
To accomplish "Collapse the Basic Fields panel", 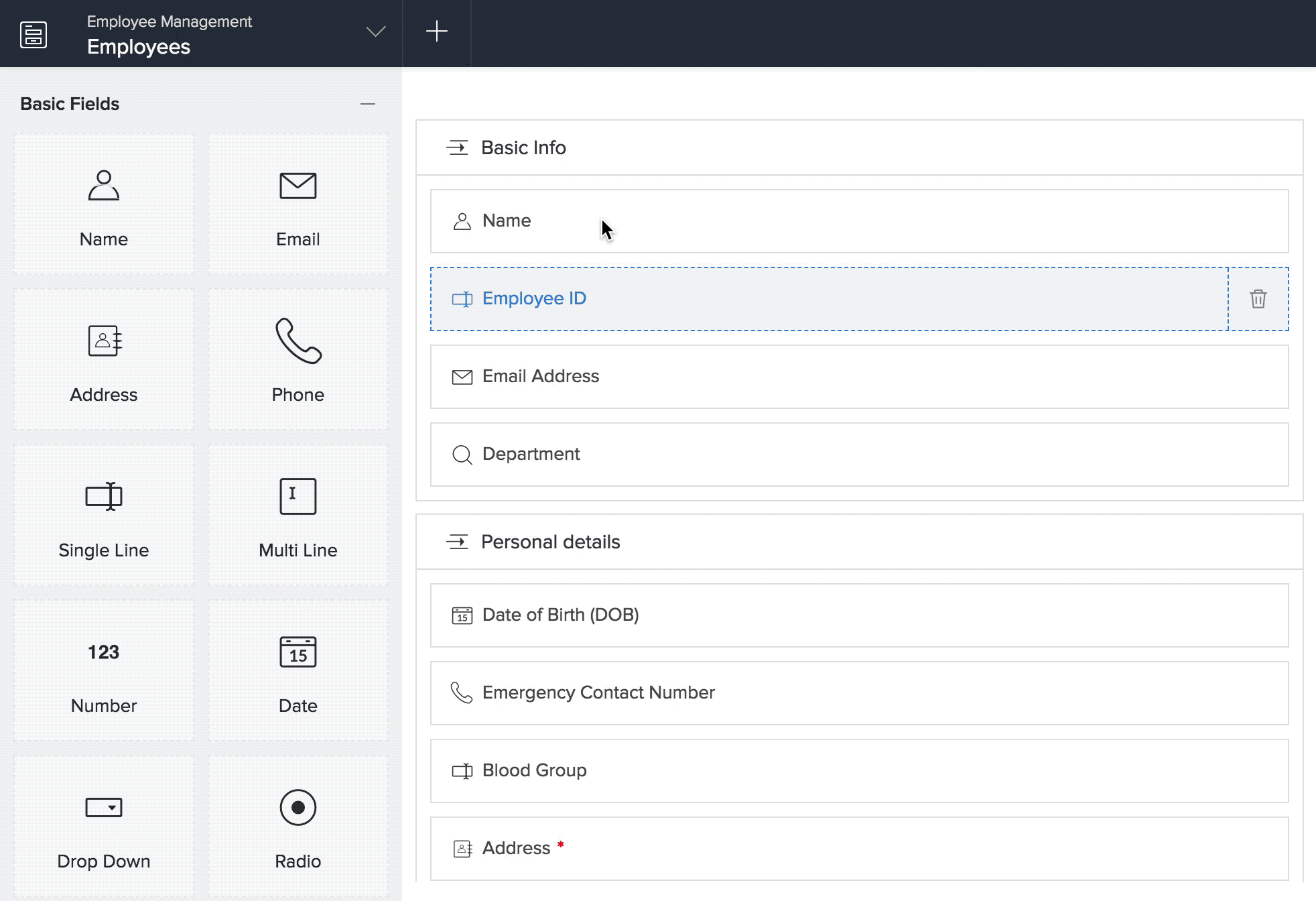I will coord(367,104).
